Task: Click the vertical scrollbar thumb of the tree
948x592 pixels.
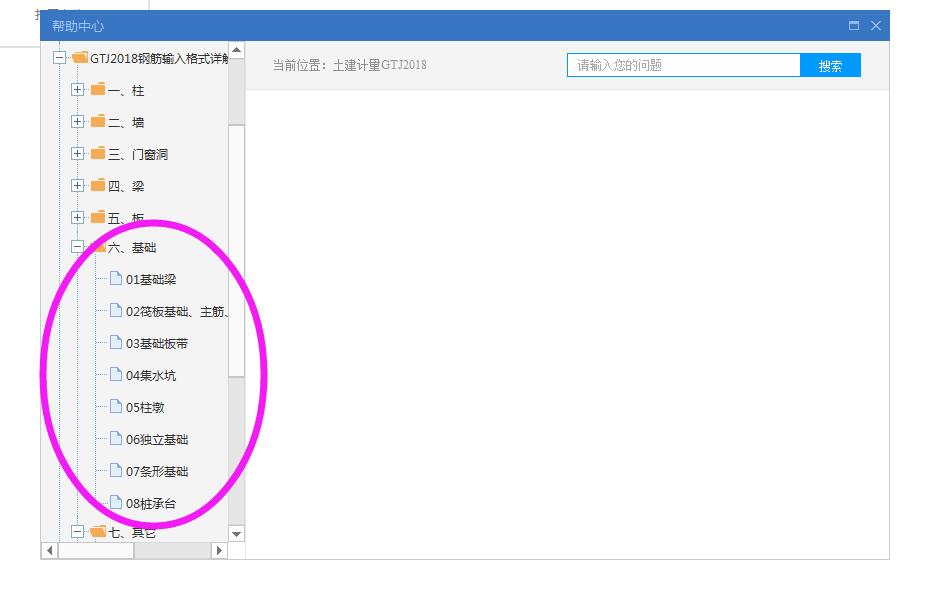Action: coord(236,251)
